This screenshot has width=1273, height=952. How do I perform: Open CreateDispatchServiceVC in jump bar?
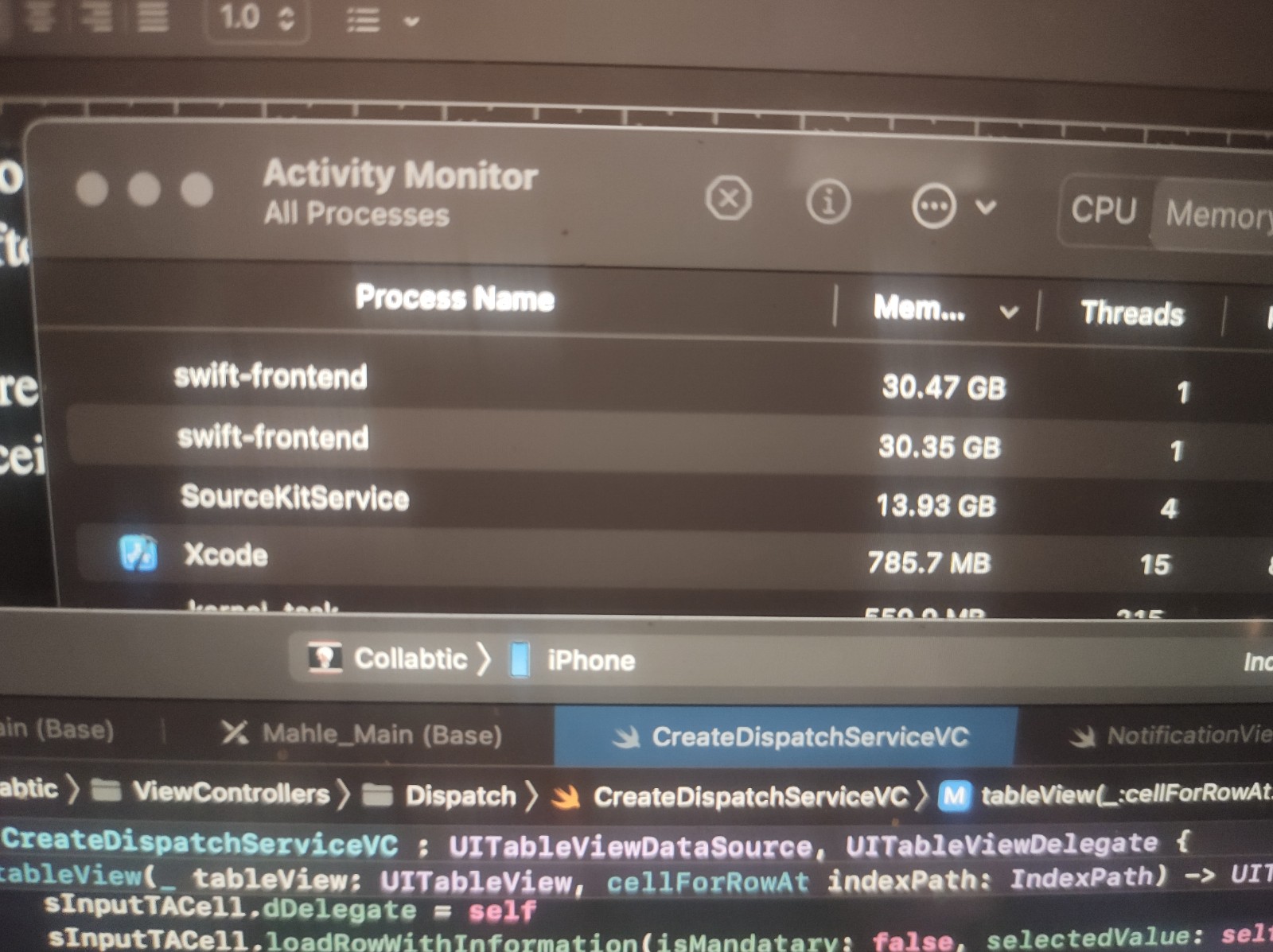click(x=750, y=797)
